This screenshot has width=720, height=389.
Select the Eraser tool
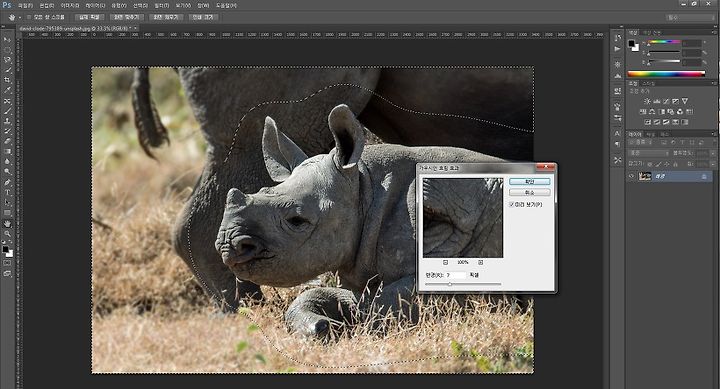pyautogui.click(x=7, y=141)
